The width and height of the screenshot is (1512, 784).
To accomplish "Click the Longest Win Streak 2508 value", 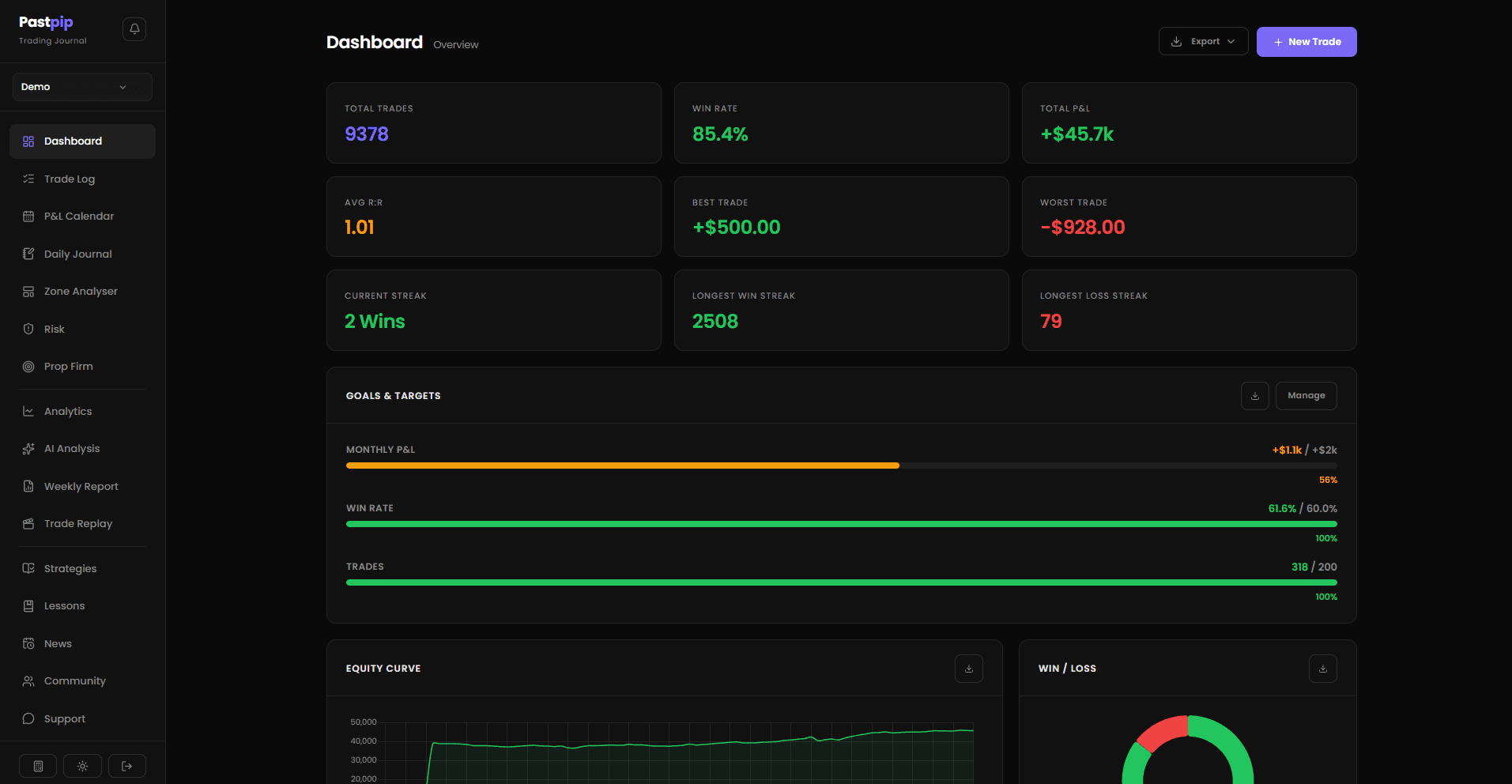I will 715,322.
